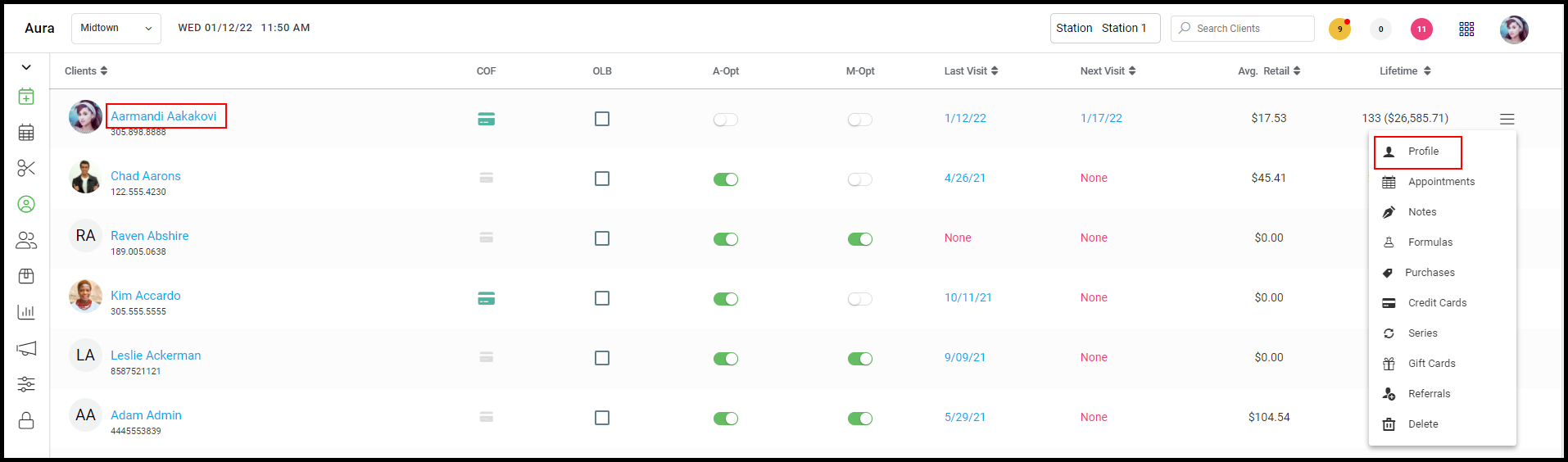Click the Station 1 selector button
This screenshot has height=462, width=1568.
[1105, 29]
